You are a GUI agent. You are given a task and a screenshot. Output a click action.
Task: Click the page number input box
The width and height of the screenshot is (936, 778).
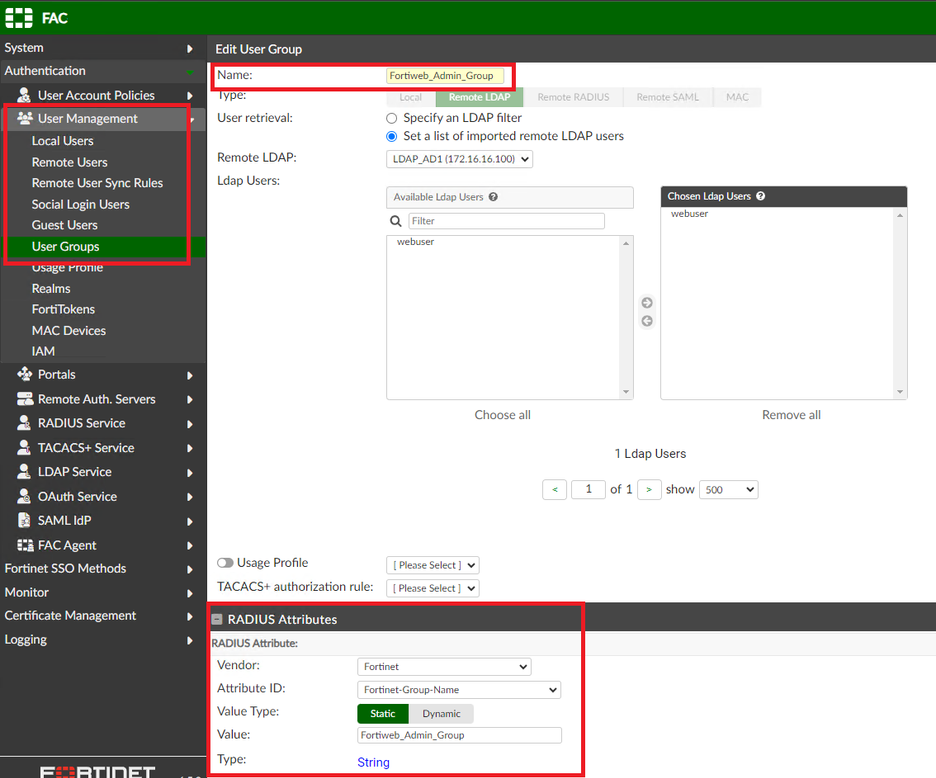(588, 490)
